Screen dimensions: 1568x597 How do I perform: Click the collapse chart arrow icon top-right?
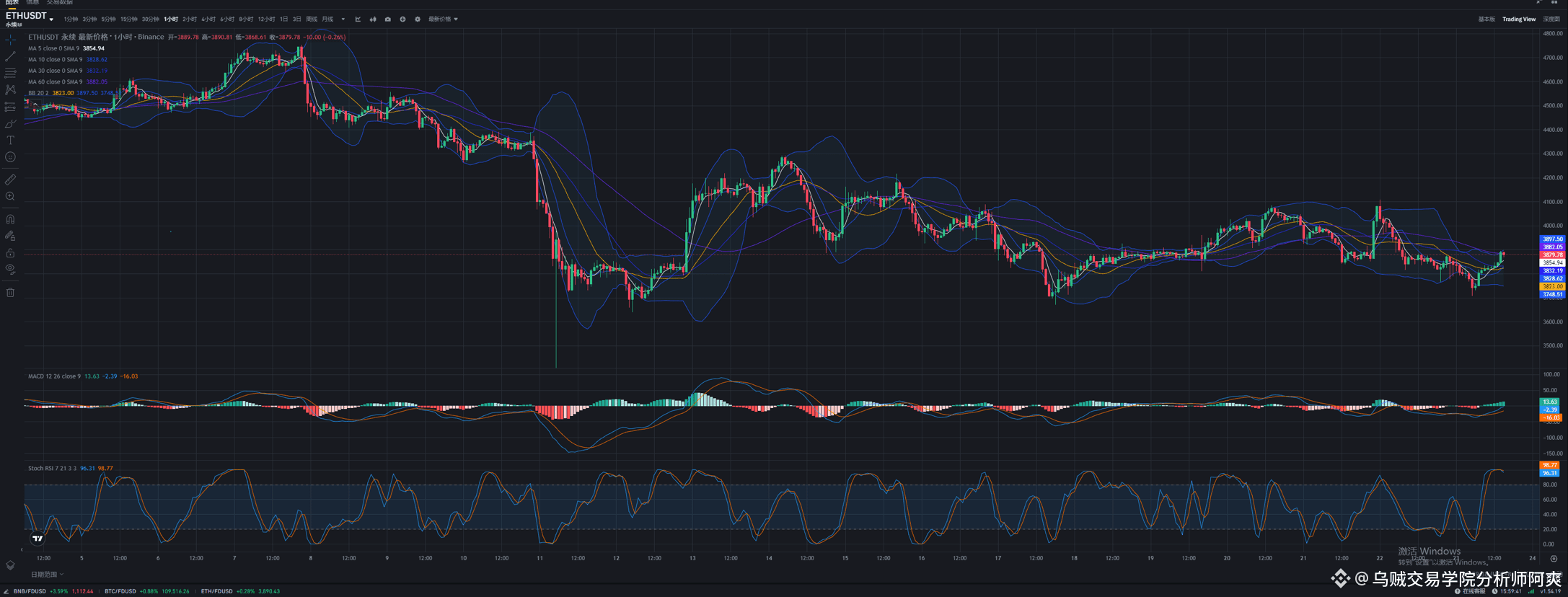(x=1538, y=3)
